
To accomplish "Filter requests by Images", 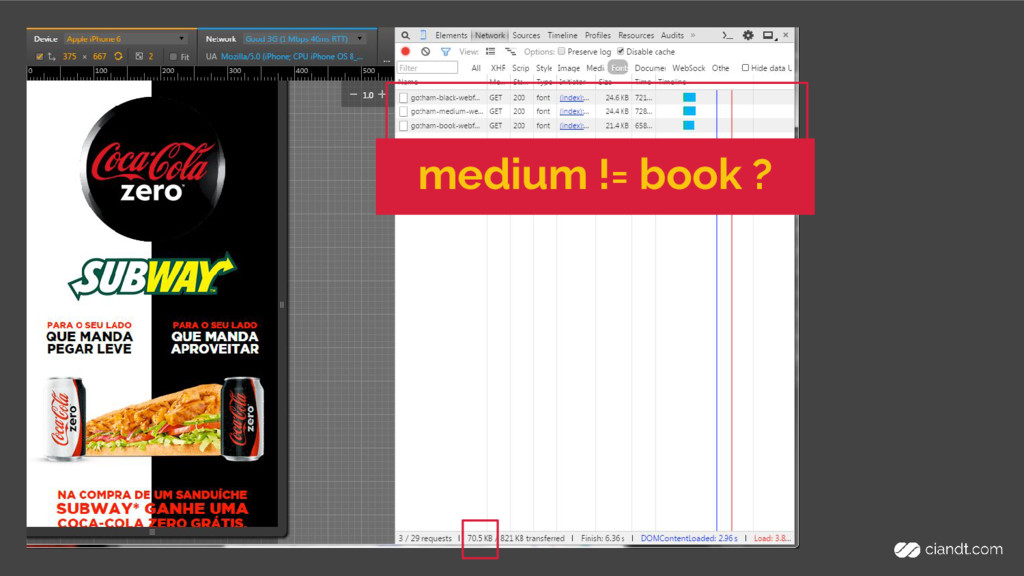I will click(568, 68).
